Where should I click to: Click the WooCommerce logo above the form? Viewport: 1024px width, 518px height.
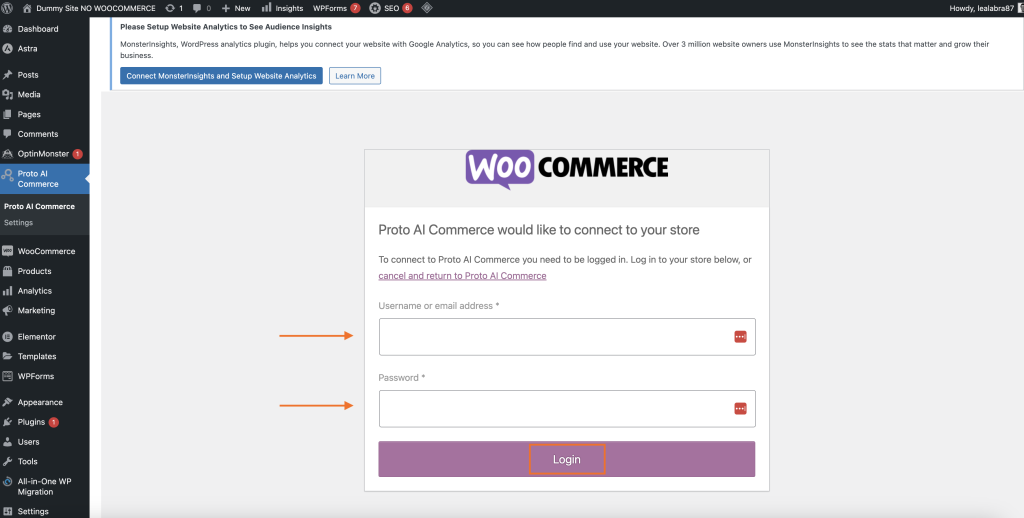tap(567, 169)
